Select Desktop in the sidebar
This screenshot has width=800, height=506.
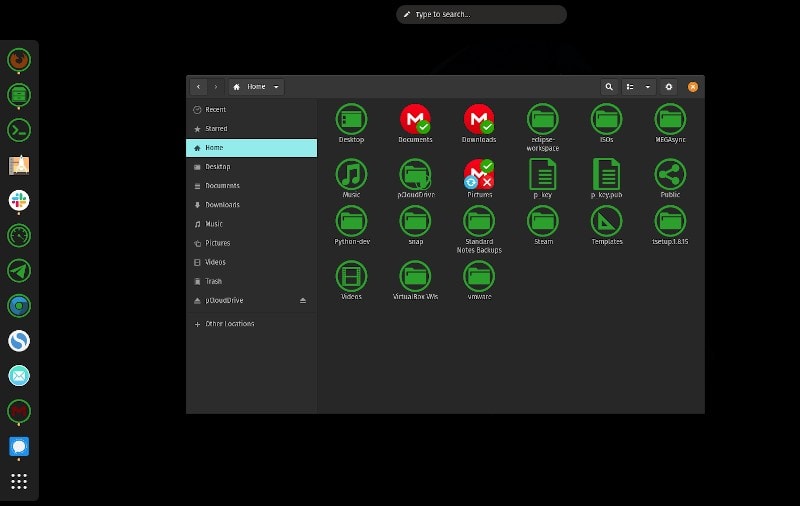tap(252, 167)
